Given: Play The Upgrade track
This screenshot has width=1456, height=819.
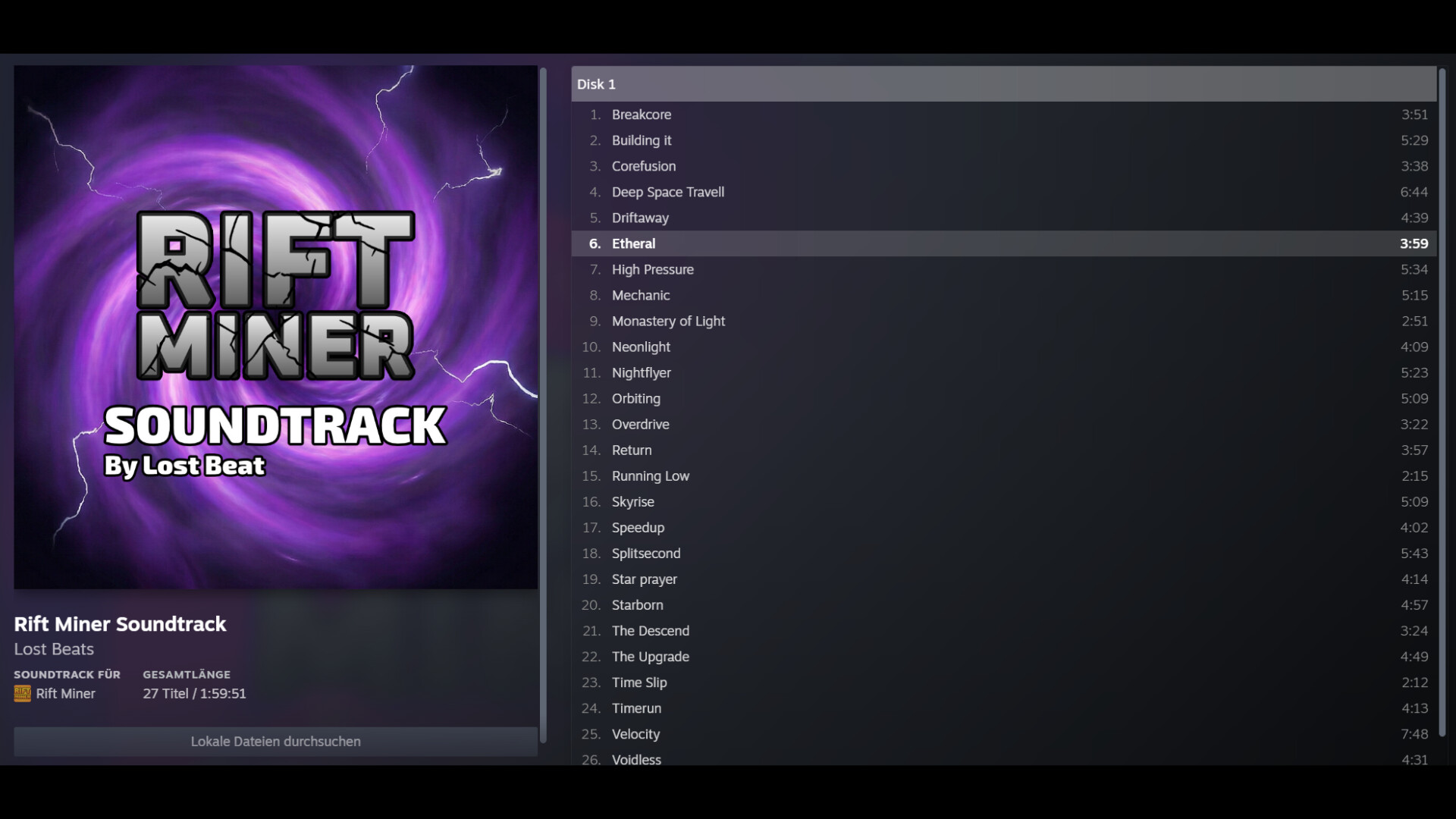Looking at the screenshot, I should [650, 657].
